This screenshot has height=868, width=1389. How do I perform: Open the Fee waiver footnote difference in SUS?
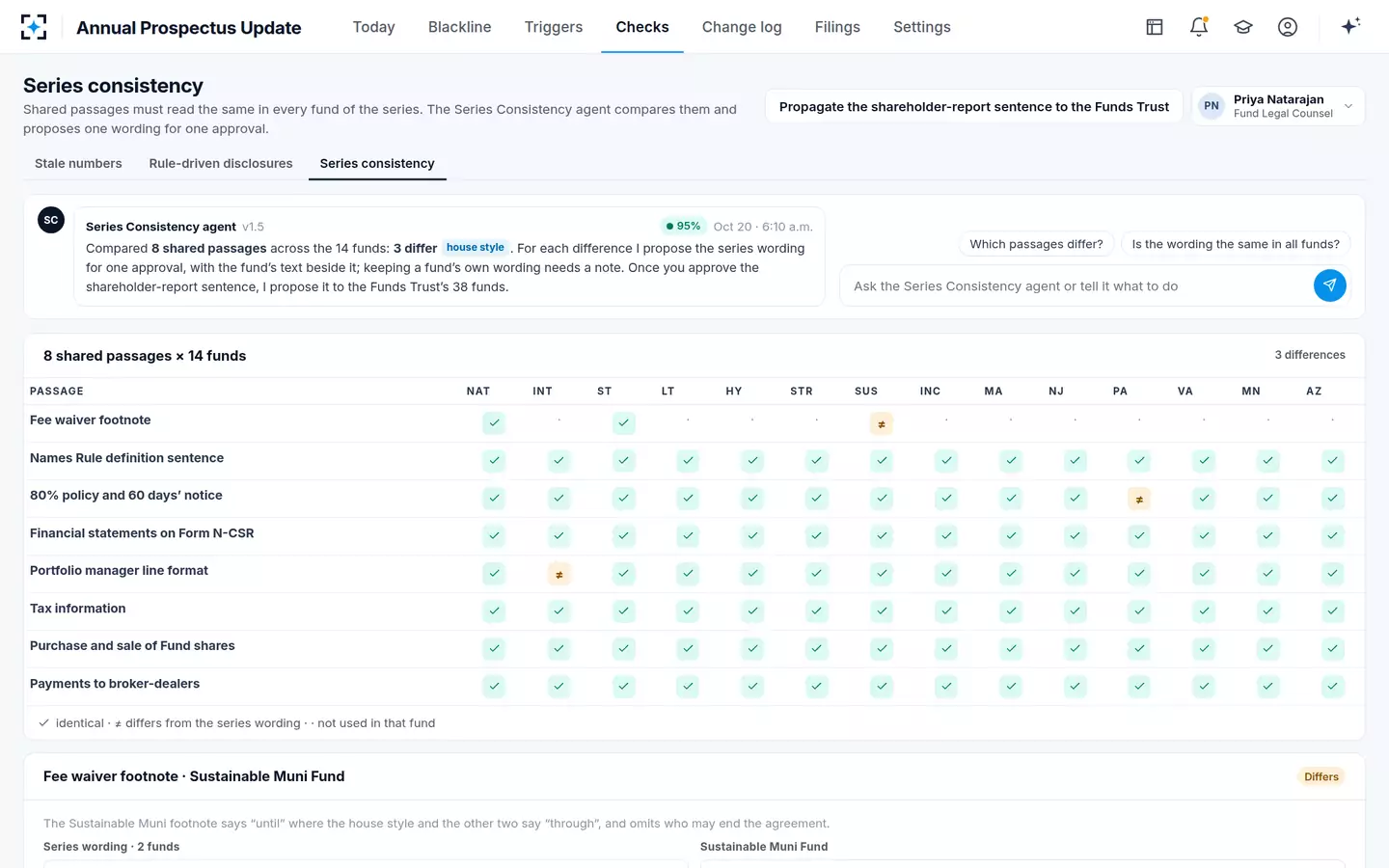(x=882, y=423)
